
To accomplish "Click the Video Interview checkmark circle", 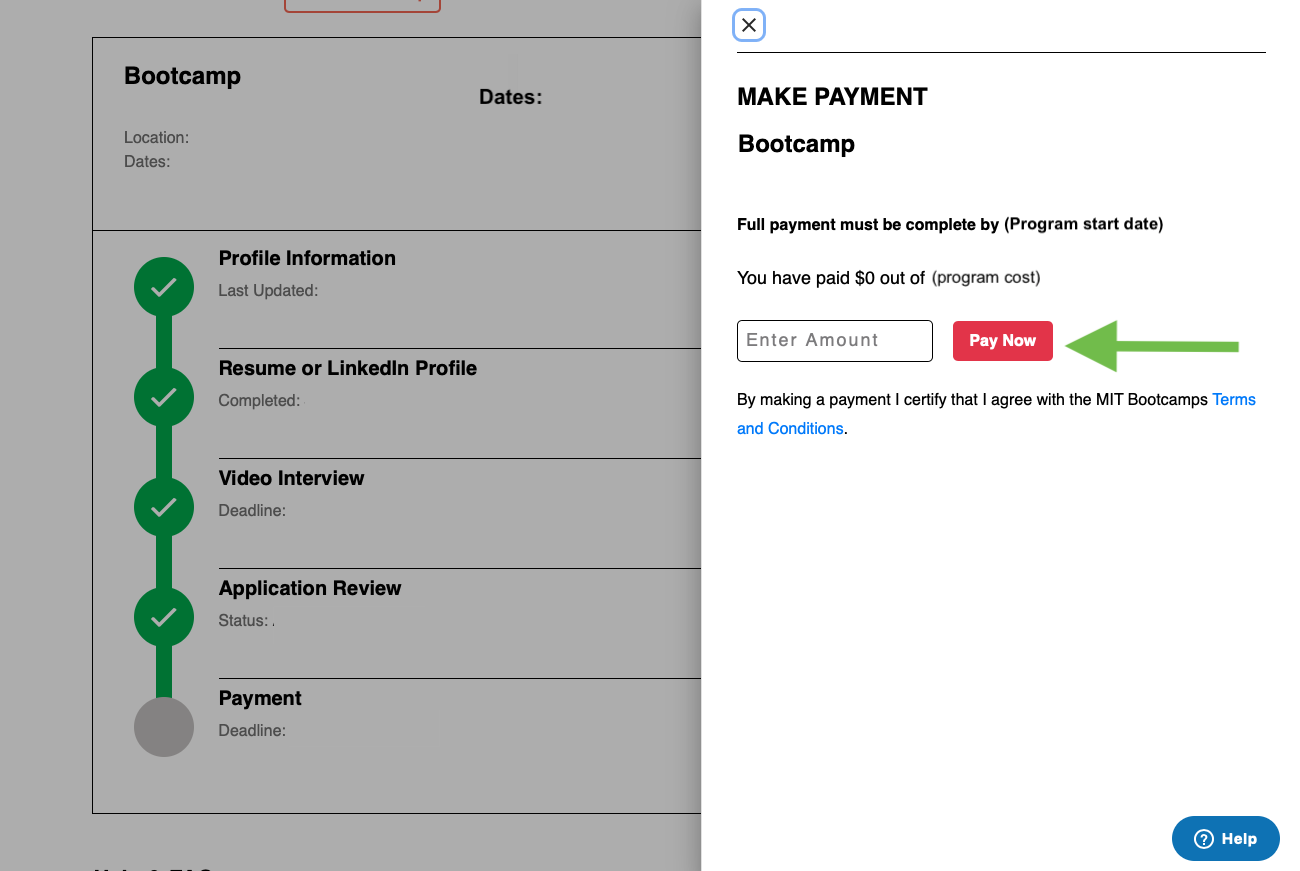I will [x=164, y=507].
